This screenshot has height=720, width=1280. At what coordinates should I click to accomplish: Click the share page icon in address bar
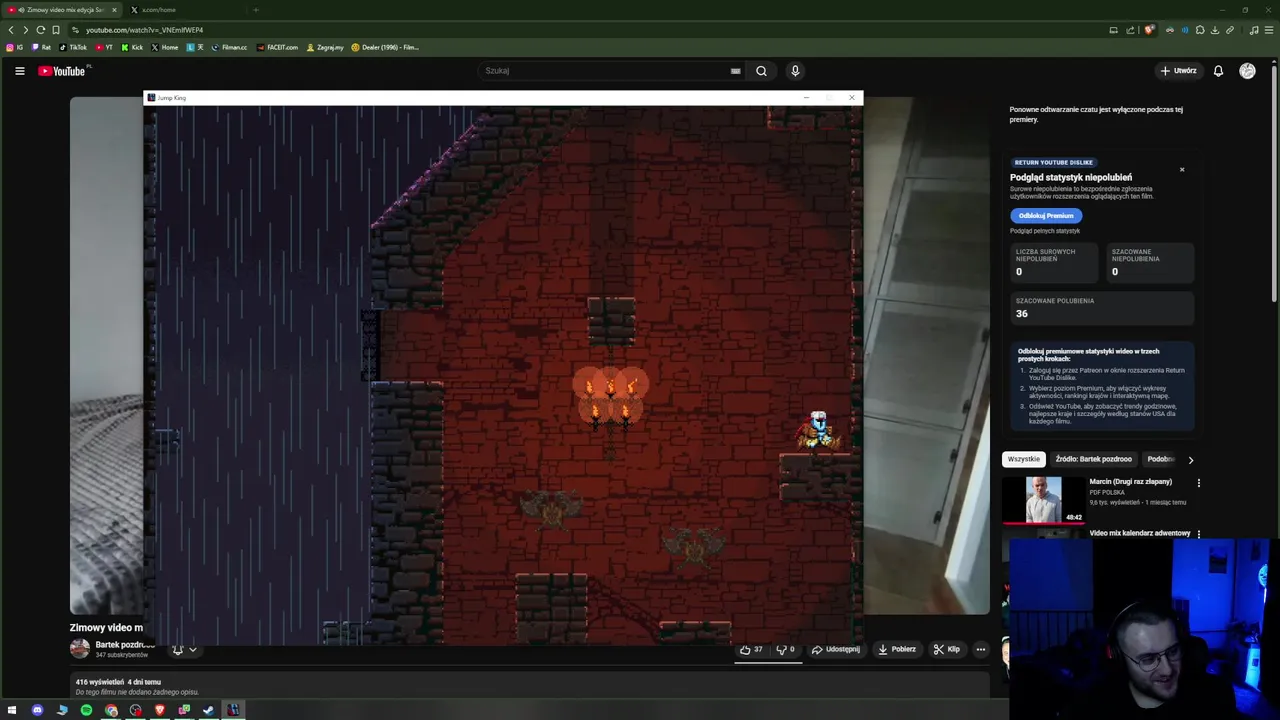click(x=1129, y=30)
